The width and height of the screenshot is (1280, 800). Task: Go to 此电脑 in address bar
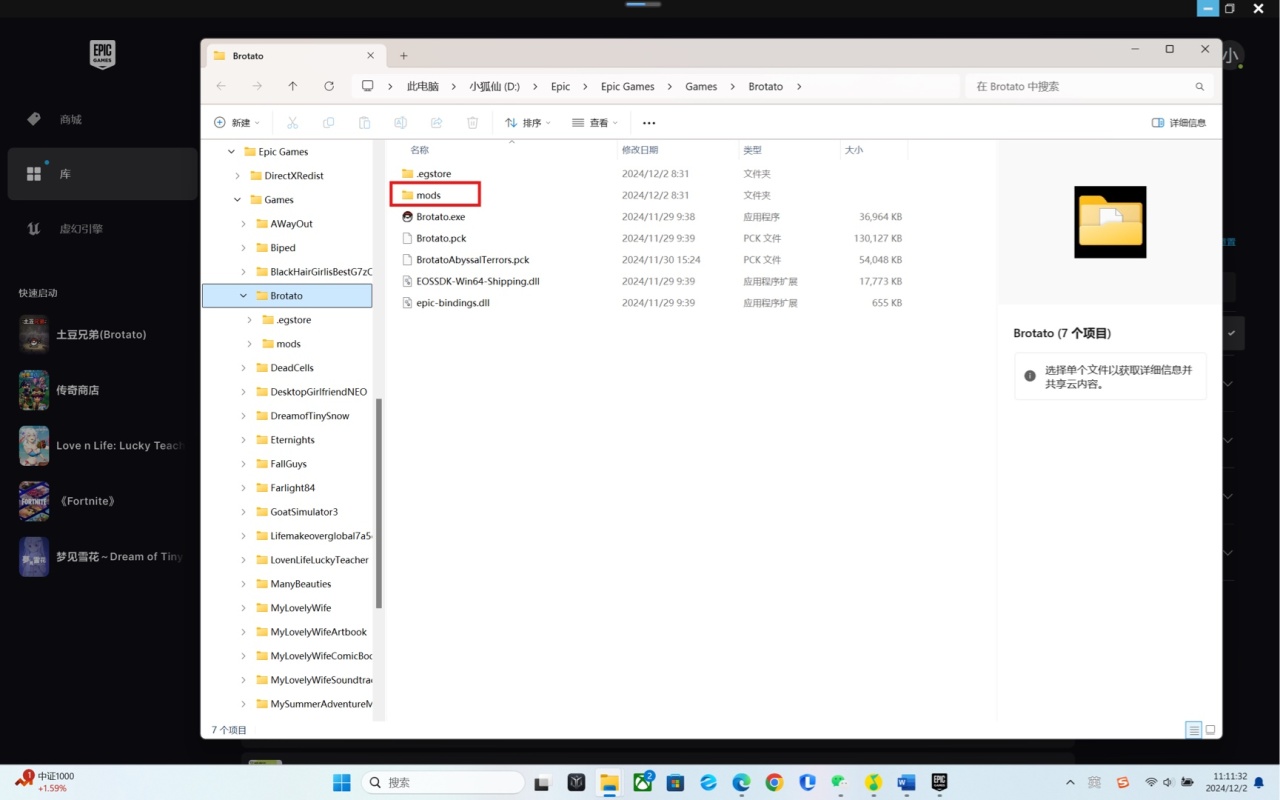click(x=422, y=87)
